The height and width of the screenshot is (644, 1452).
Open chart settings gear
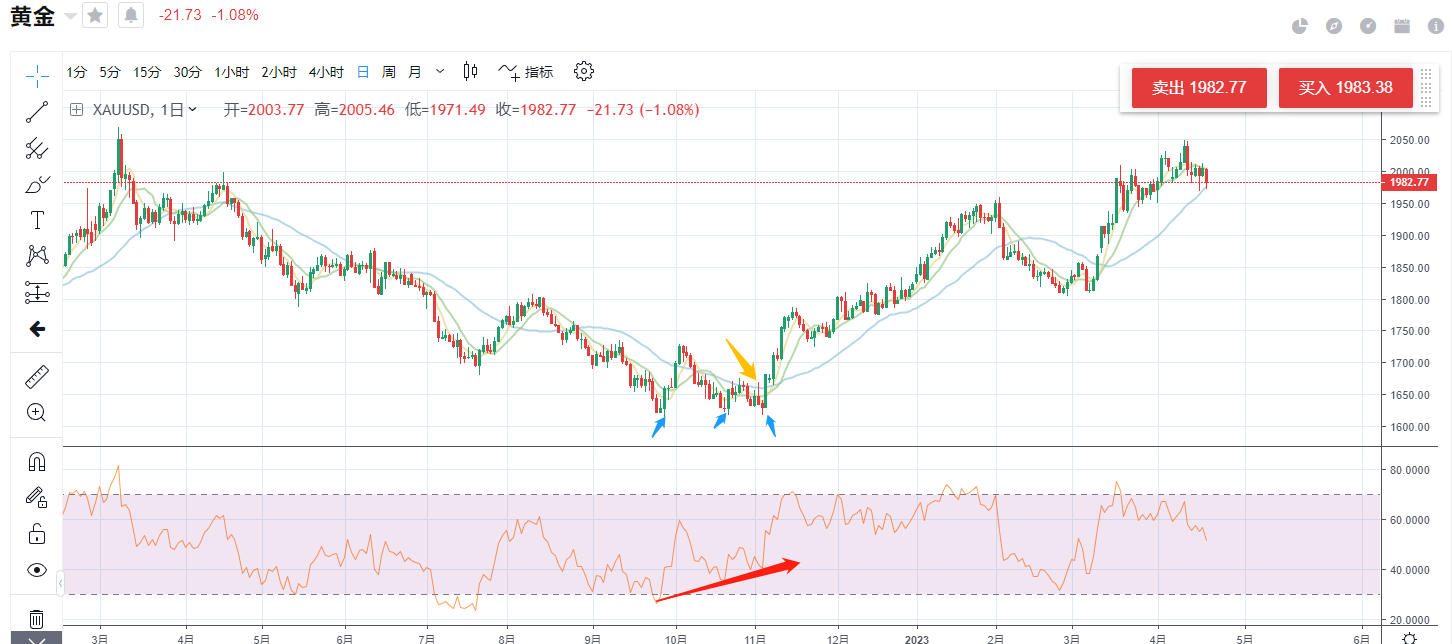pyautogui.click(x=584, y=71)
